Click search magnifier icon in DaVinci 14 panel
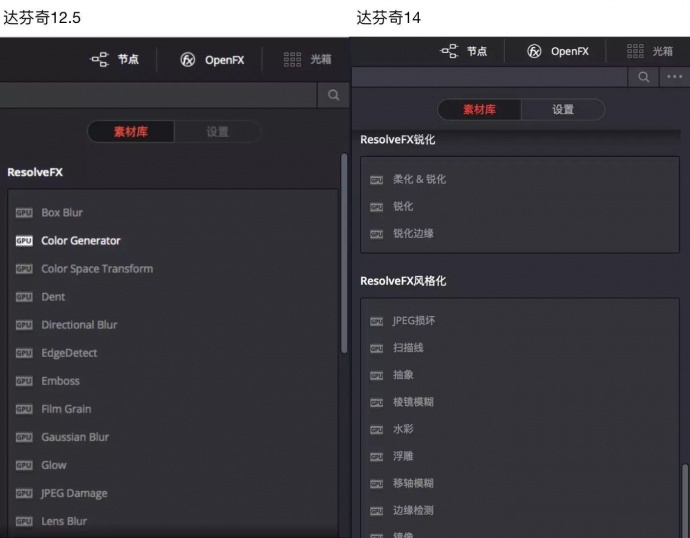Viewport: 690px width, 538px height. tap(643, 77)
